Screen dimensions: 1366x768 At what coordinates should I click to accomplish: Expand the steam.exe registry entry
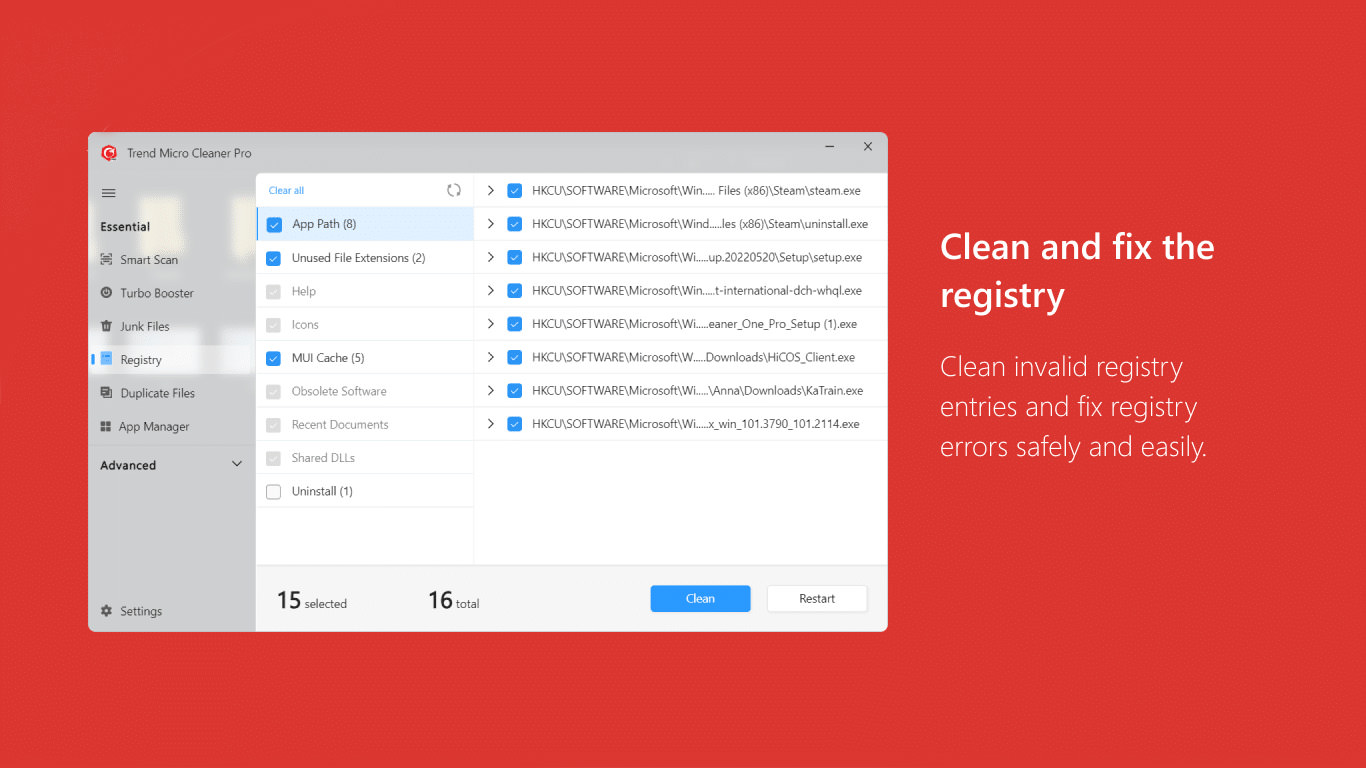(x=491, y=190)
